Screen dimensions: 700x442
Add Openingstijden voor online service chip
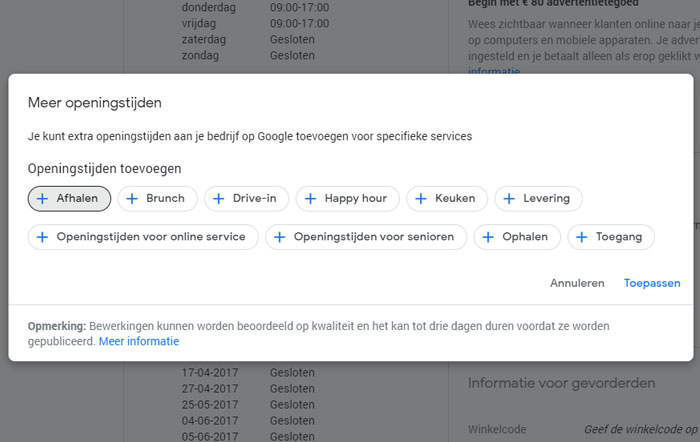143,237
